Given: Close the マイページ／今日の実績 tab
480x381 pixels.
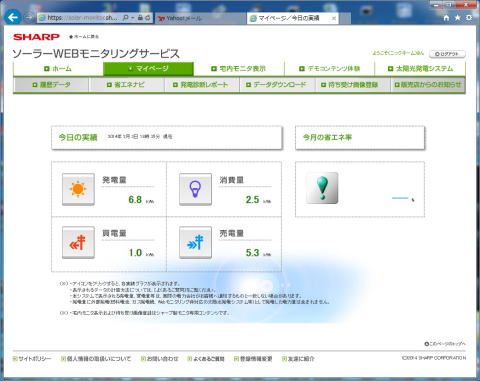Looking at the screenshot, I should click(x=334, y=18).
